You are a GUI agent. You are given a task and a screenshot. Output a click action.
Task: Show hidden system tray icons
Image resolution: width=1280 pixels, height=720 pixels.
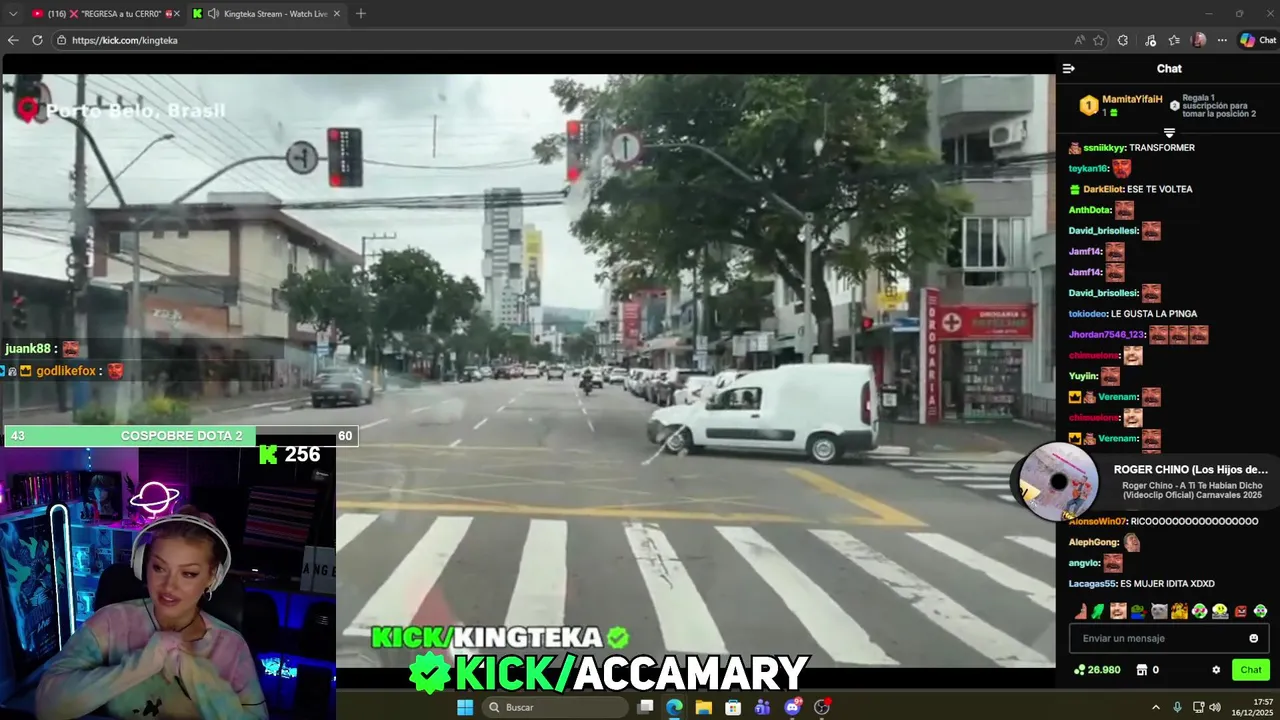click(x=1156, y=707)
